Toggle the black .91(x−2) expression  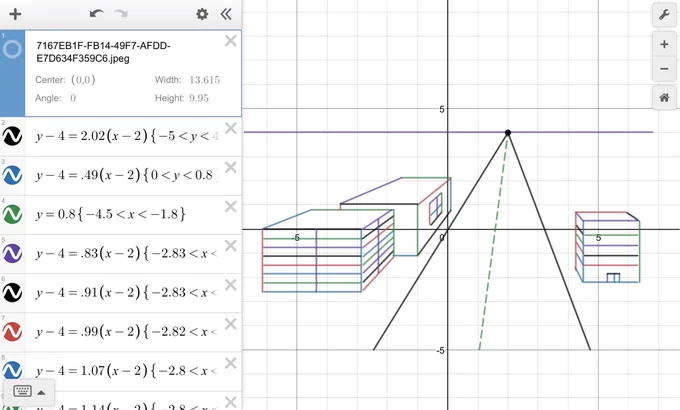coord(12,292)
